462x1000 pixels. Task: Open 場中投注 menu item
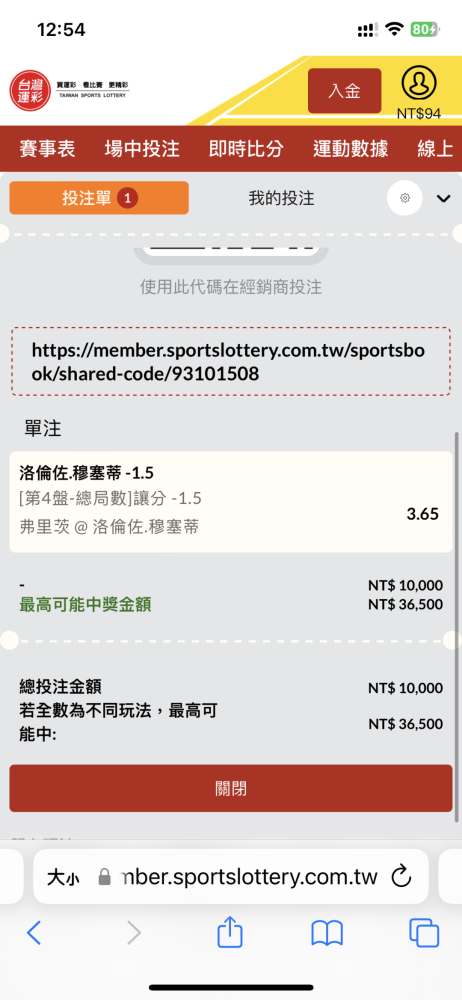click(x=142, y=149)
